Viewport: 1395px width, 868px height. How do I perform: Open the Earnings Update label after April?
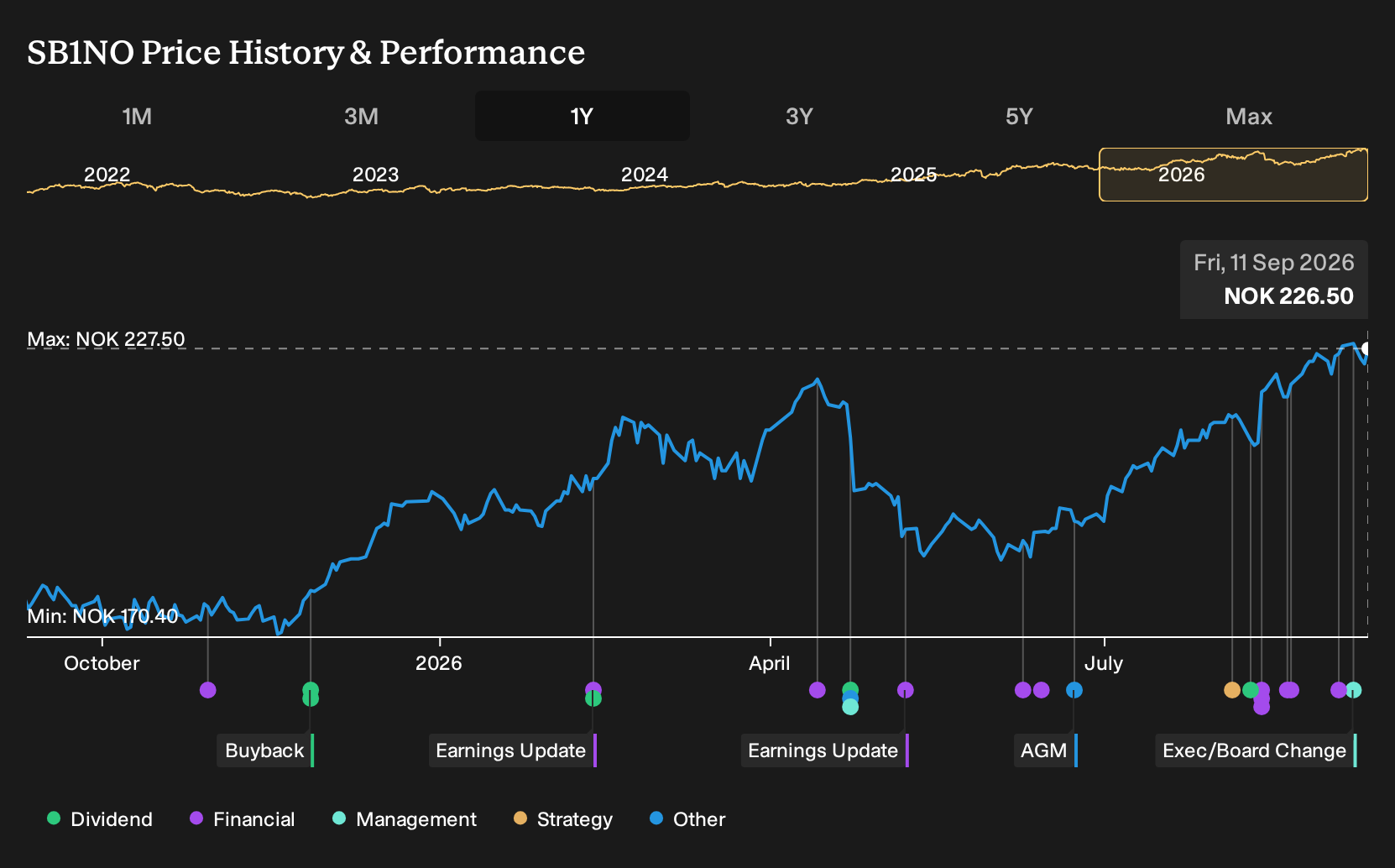pos(824,750)
